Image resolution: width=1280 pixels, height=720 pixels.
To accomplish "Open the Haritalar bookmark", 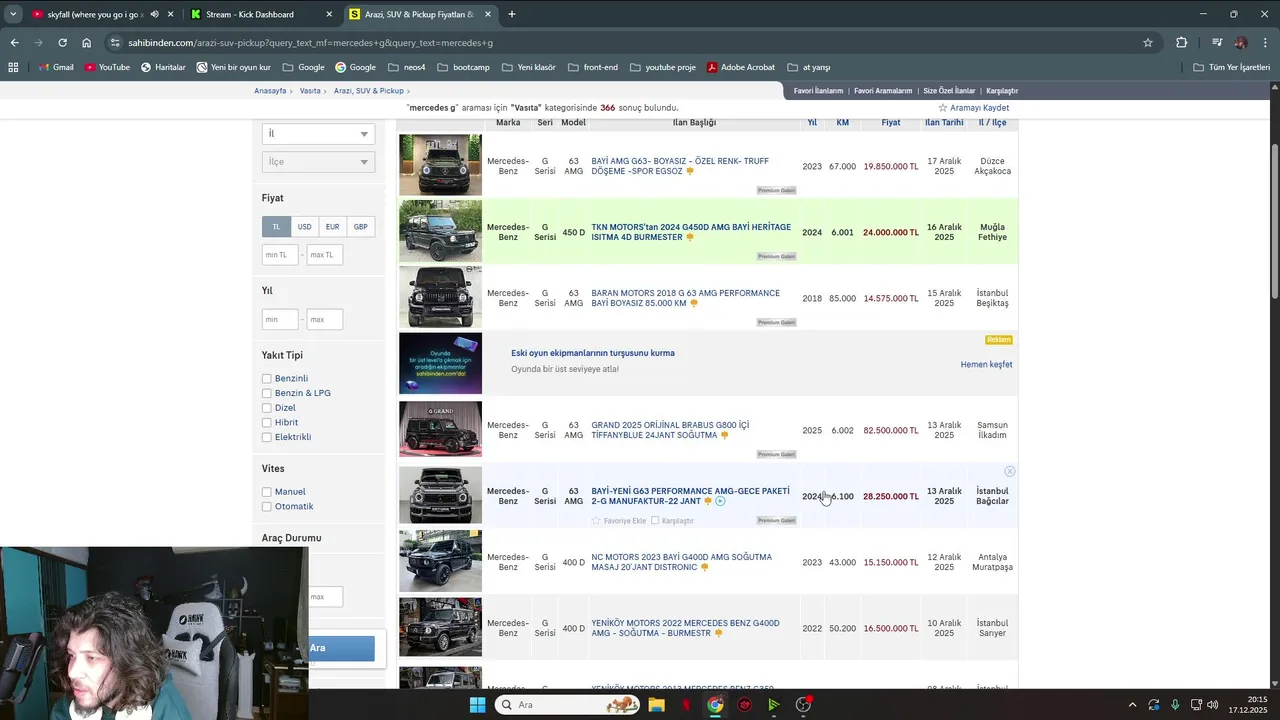I will tap(163, 67).
